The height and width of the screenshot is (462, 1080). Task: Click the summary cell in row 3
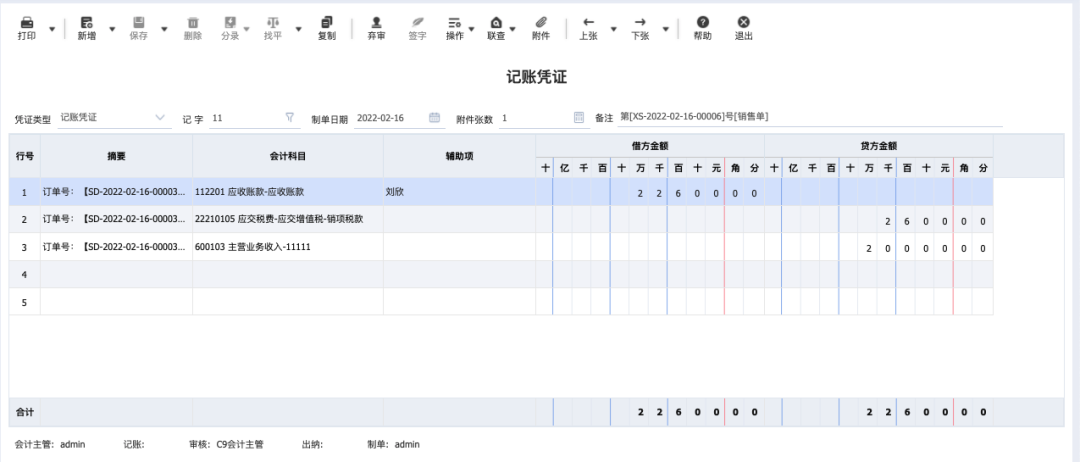[x=115, y=246]
